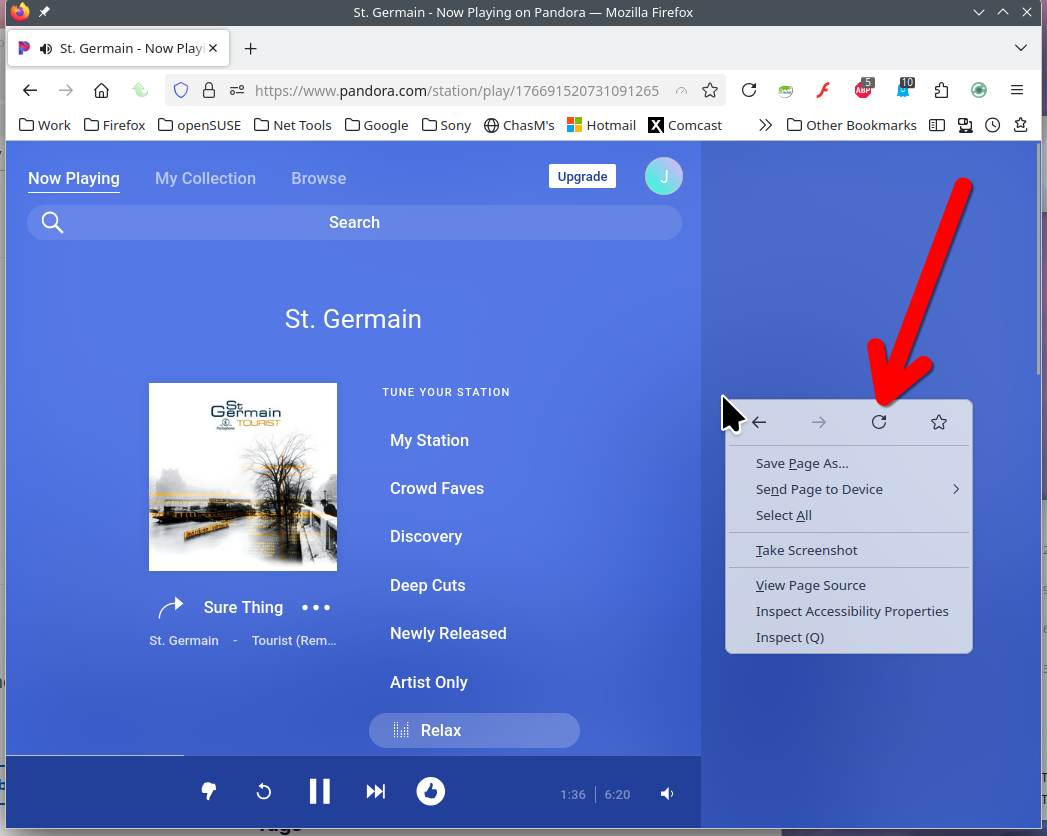Select the Artist Only station mode
Image resolution: width=1047 pixels, height=836 pixels.
429,682
